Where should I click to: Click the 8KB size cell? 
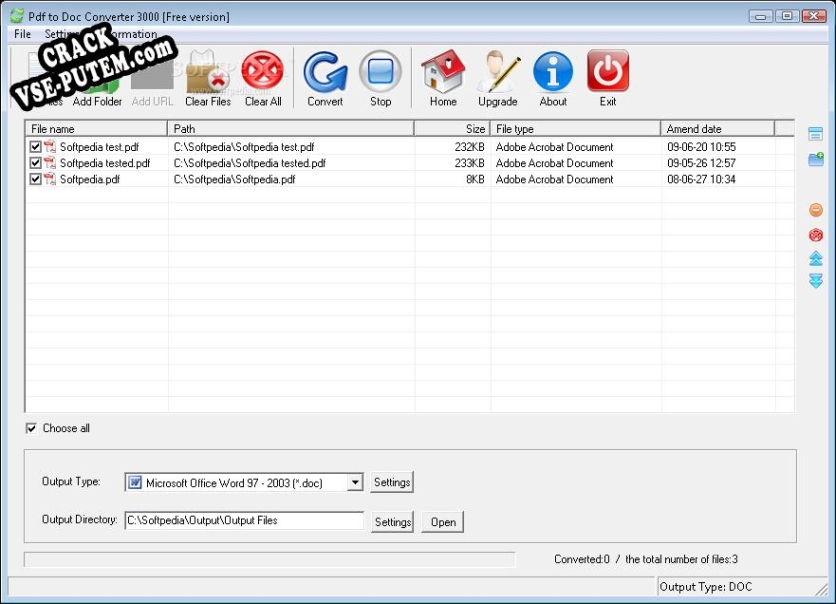[475, 179]
